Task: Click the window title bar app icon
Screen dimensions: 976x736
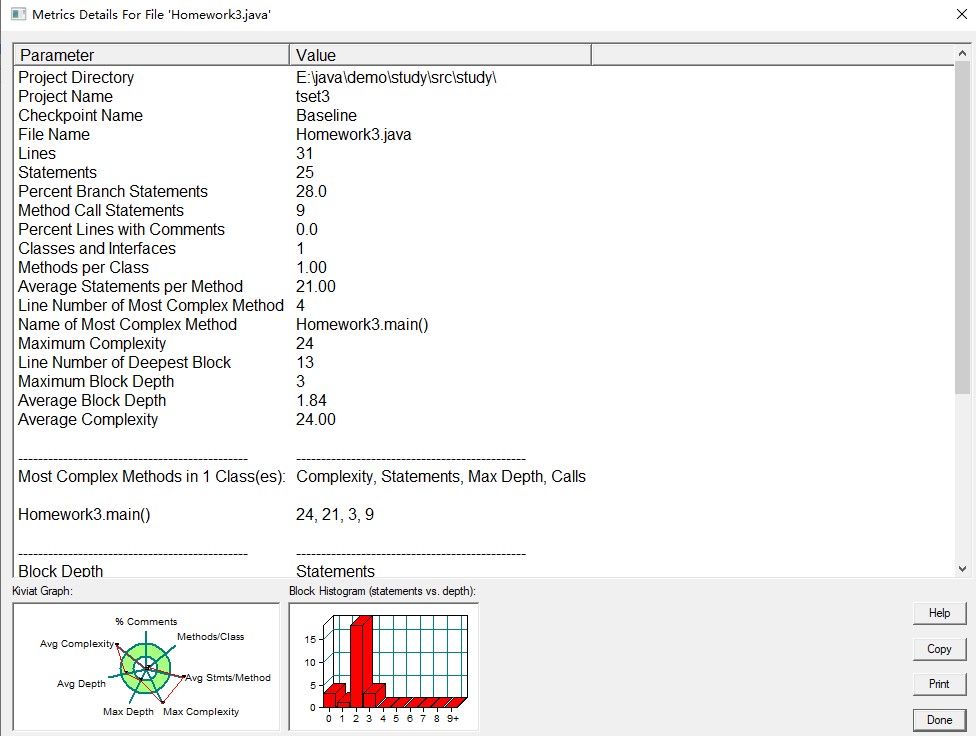Action: (x=18, y=14)
